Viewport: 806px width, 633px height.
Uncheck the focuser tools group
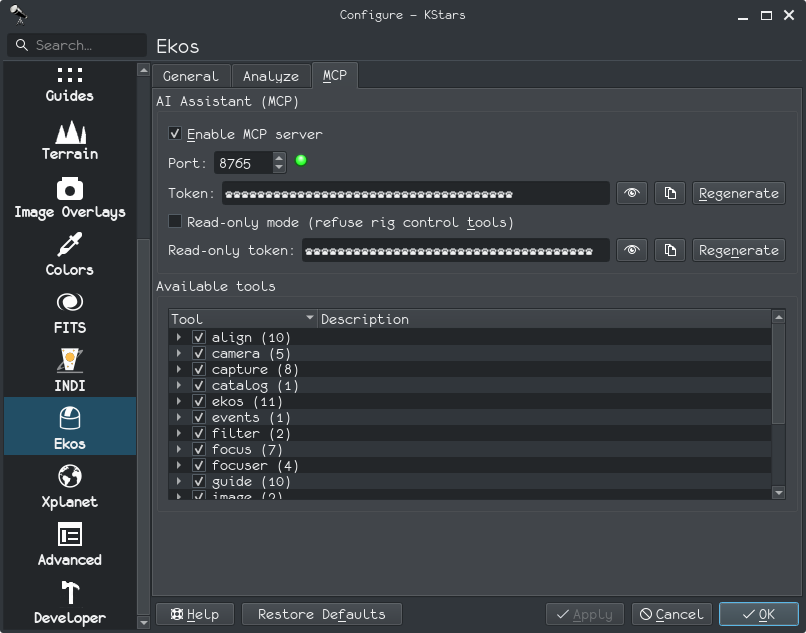(199, 465)
